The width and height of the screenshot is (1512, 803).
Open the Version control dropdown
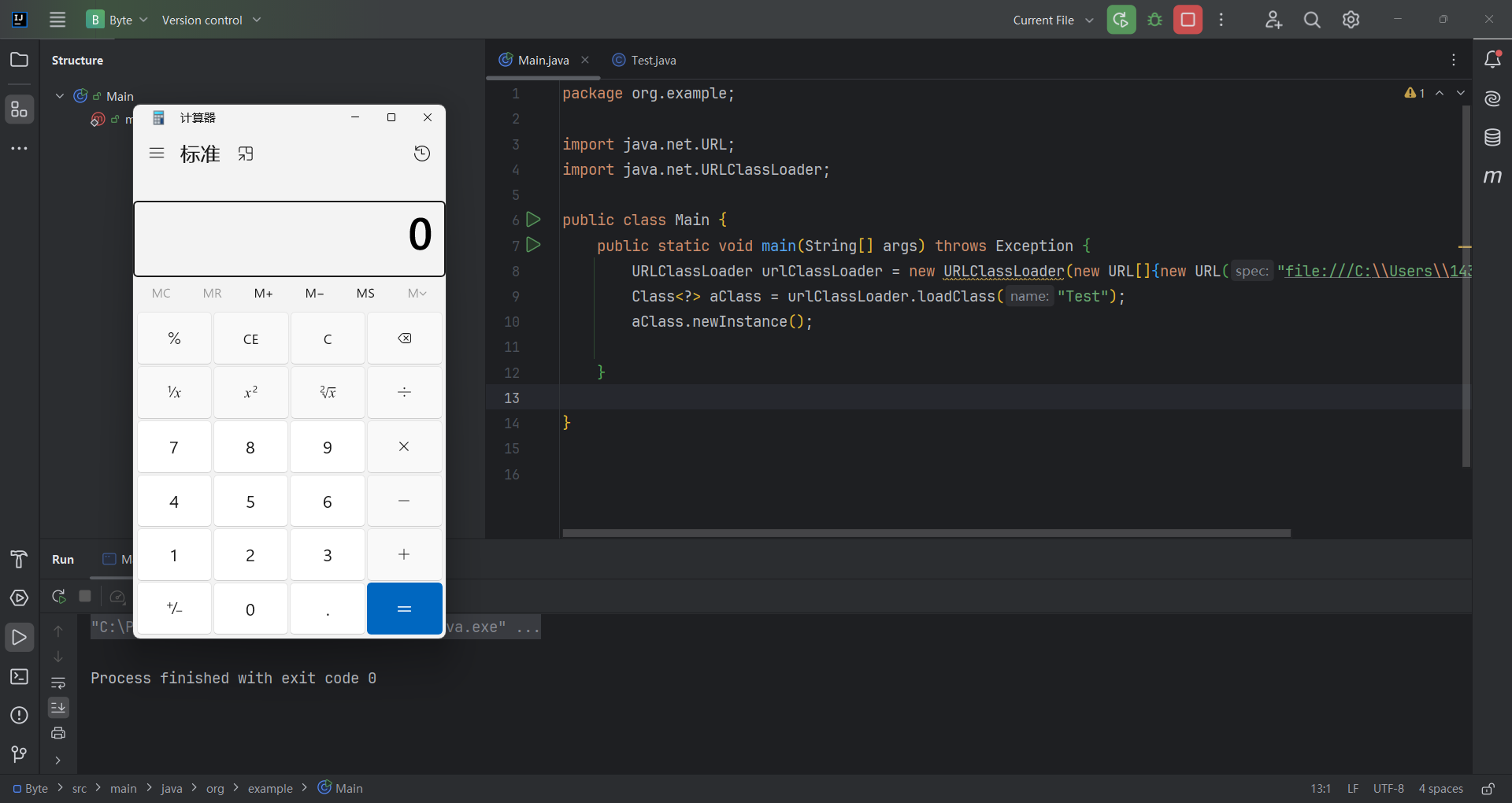pos(211,20)
